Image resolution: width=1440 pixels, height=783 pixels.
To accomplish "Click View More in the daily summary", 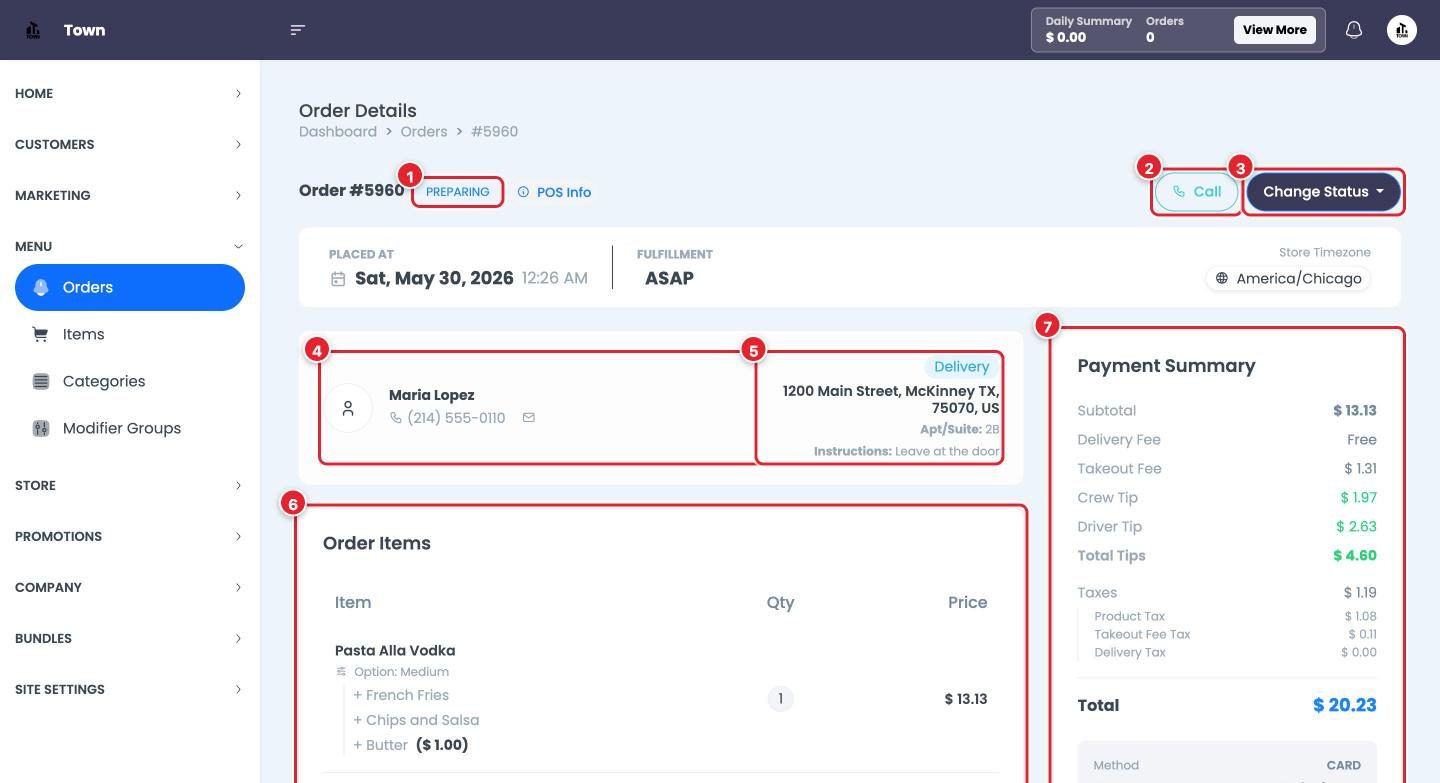I will 1274,30.
